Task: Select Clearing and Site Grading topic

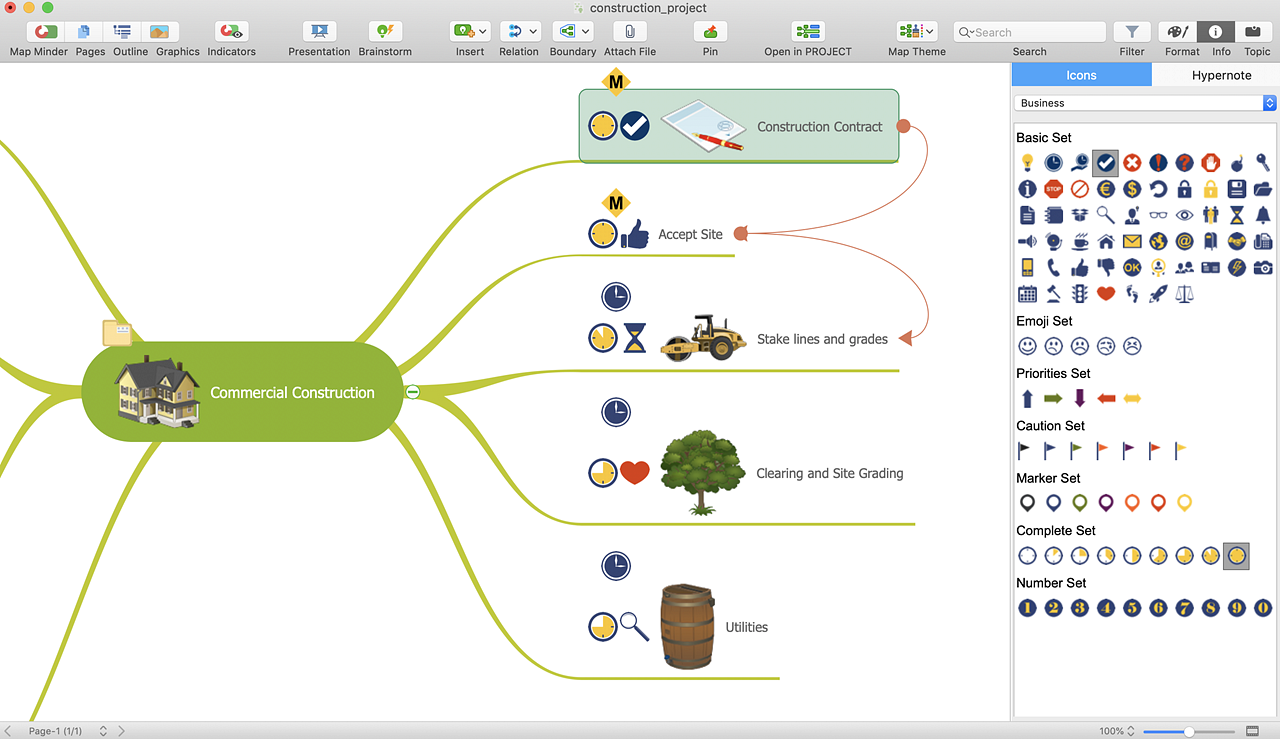Action: click(829, 473)
